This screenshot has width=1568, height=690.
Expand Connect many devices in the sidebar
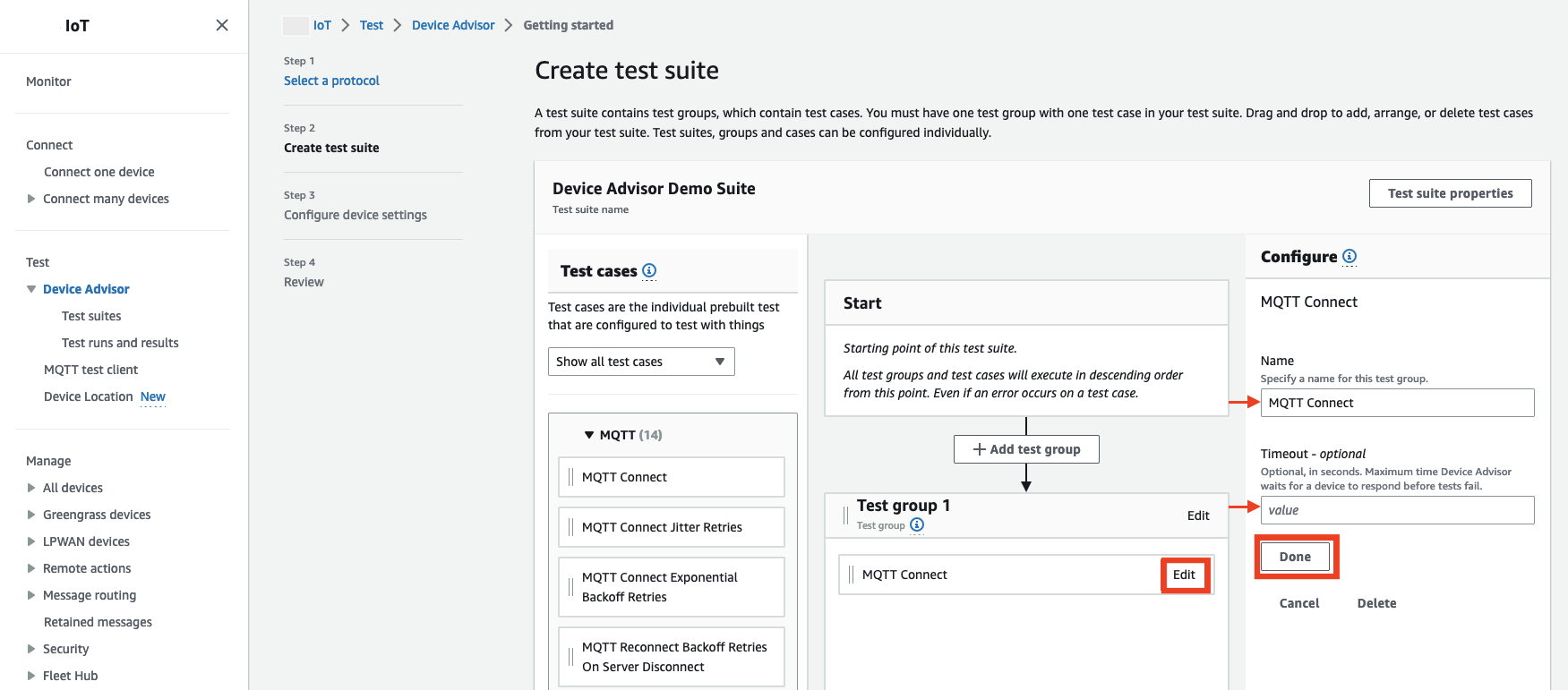[31, 199]
